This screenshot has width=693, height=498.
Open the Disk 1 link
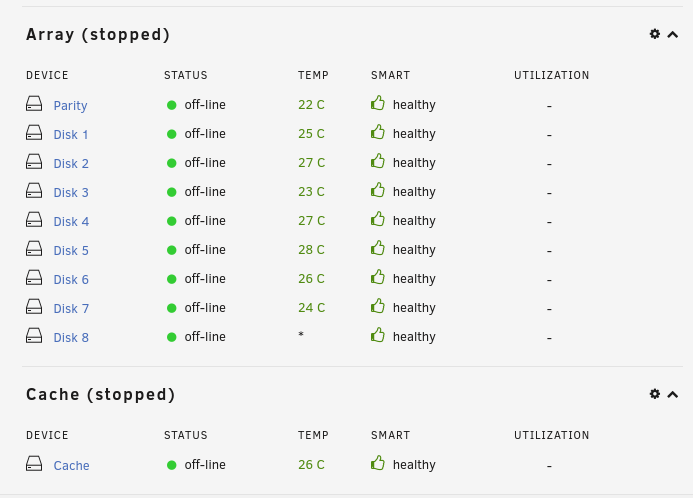[71, 135]
